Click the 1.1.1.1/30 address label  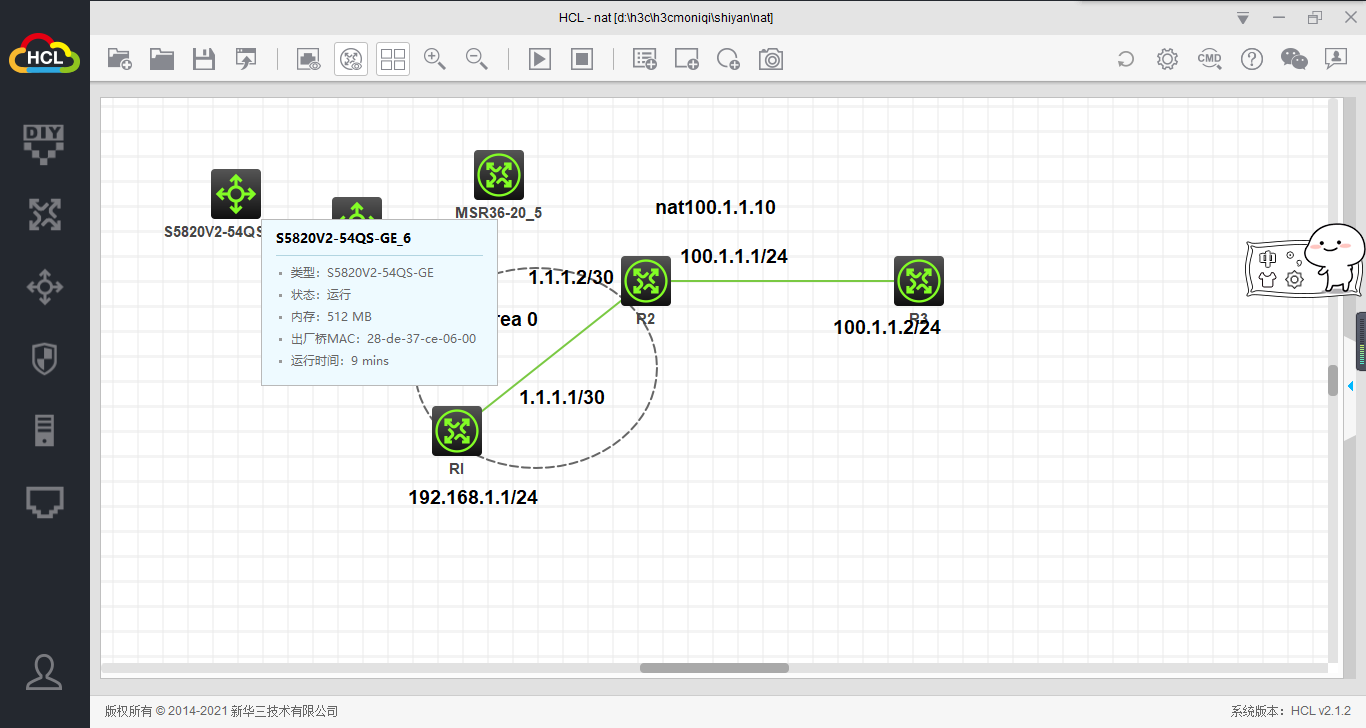coord(562,397)
